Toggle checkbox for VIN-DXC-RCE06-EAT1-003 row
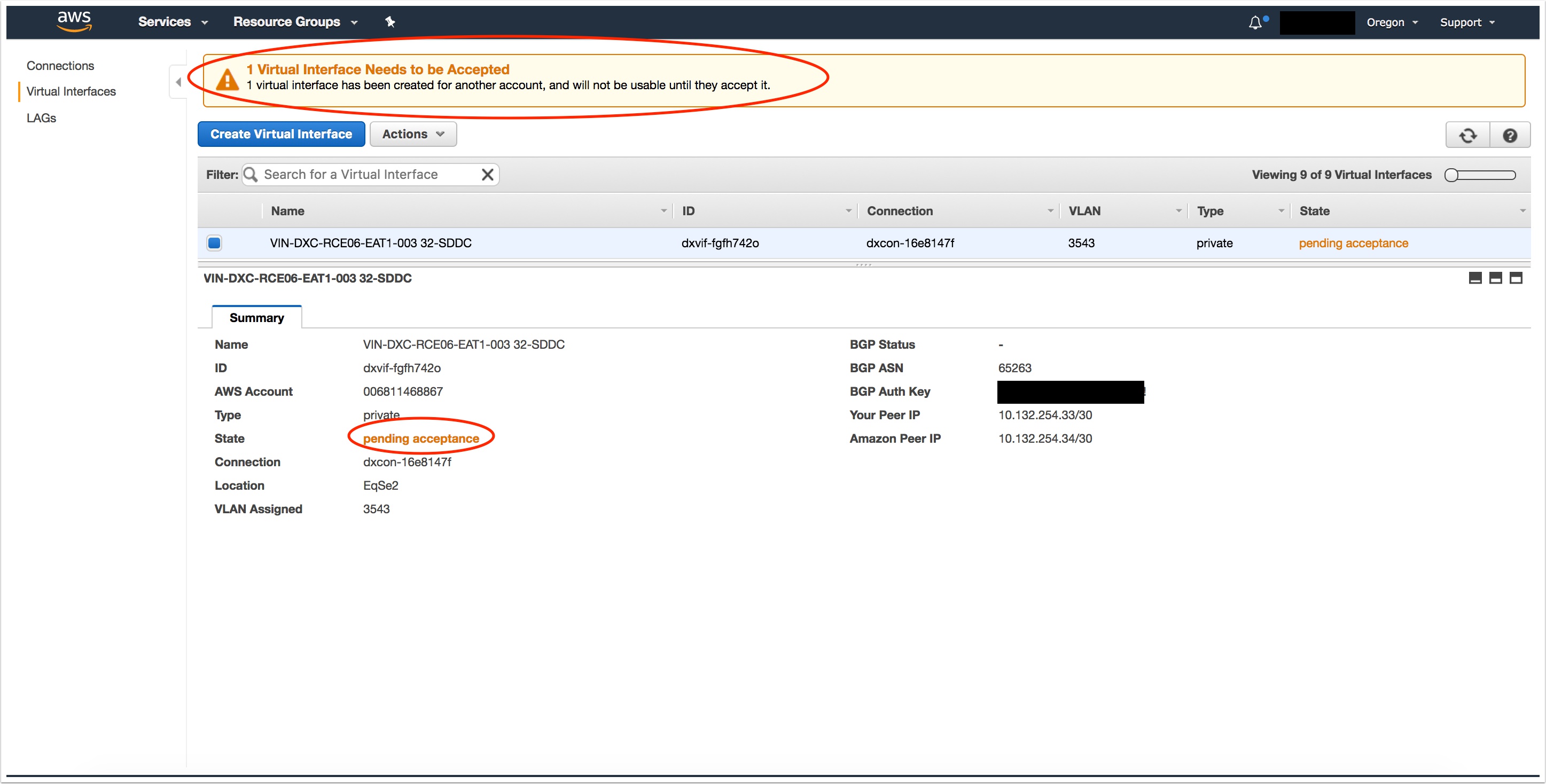This screenshot has width=1546, height=784. click(x=214, y=243)
